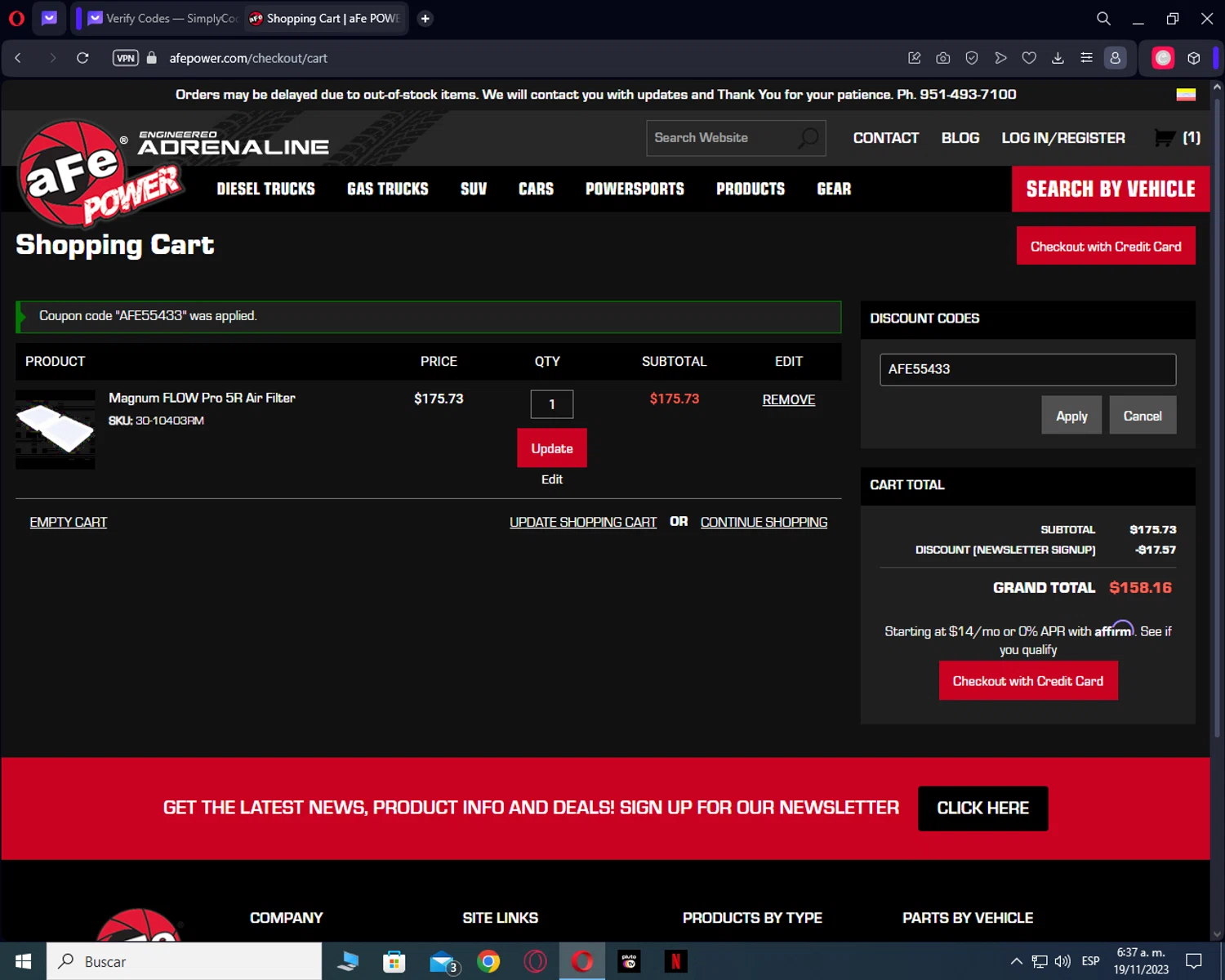Click the Magnum FLOW air filter thumbnail
This screenshot has height=980, width=1225.
point(56,430)
